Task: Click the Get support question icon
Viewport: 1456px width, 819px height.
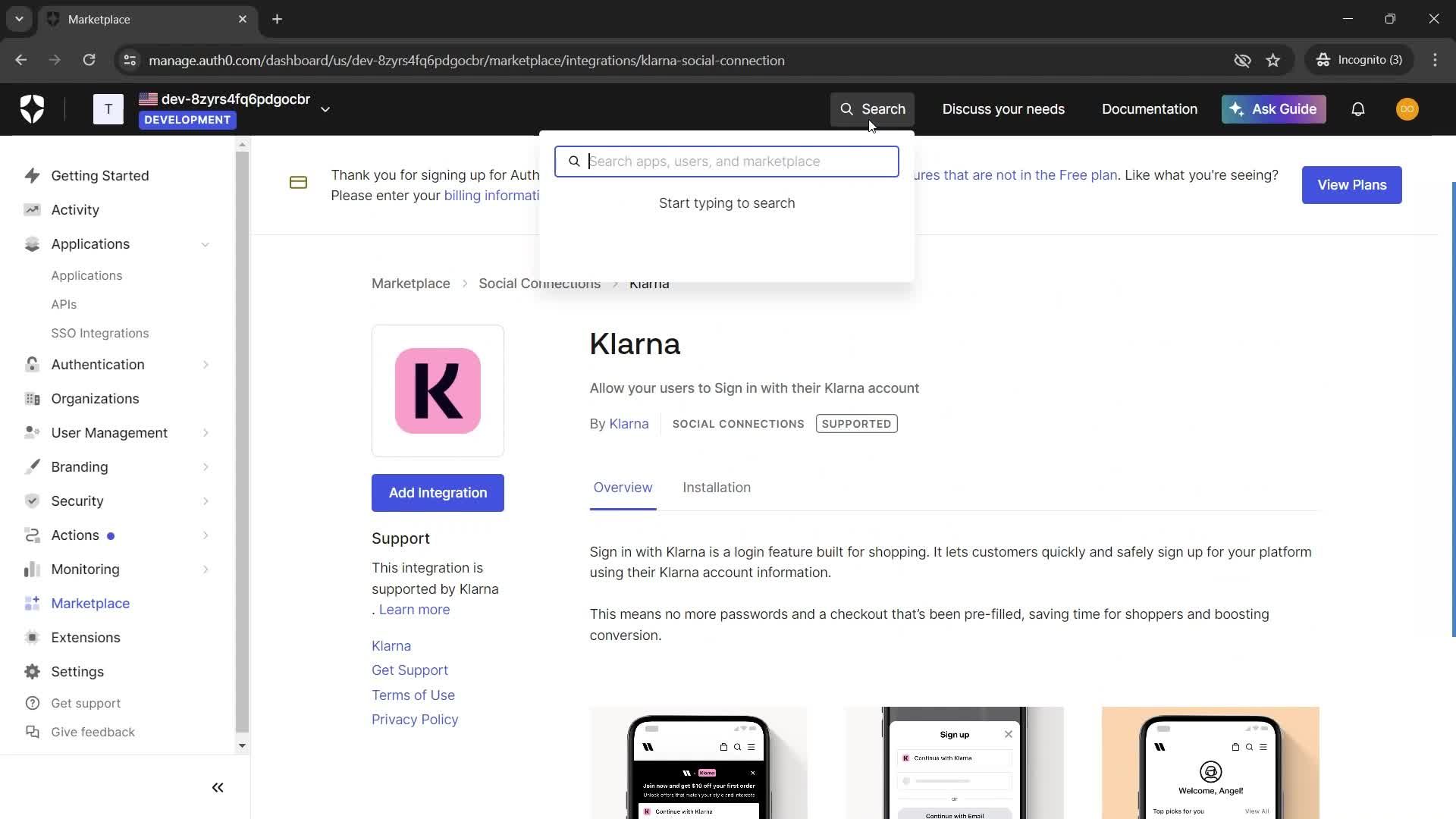Action: coord(32,704)
